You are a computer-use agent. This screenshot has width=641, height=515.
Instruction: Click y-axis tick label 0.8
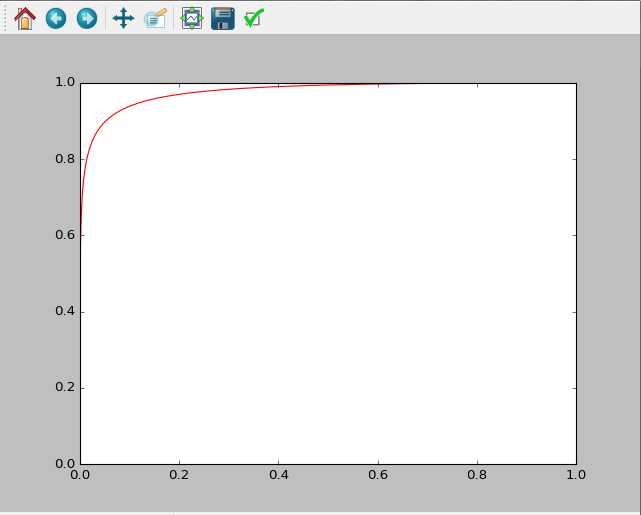65,159
